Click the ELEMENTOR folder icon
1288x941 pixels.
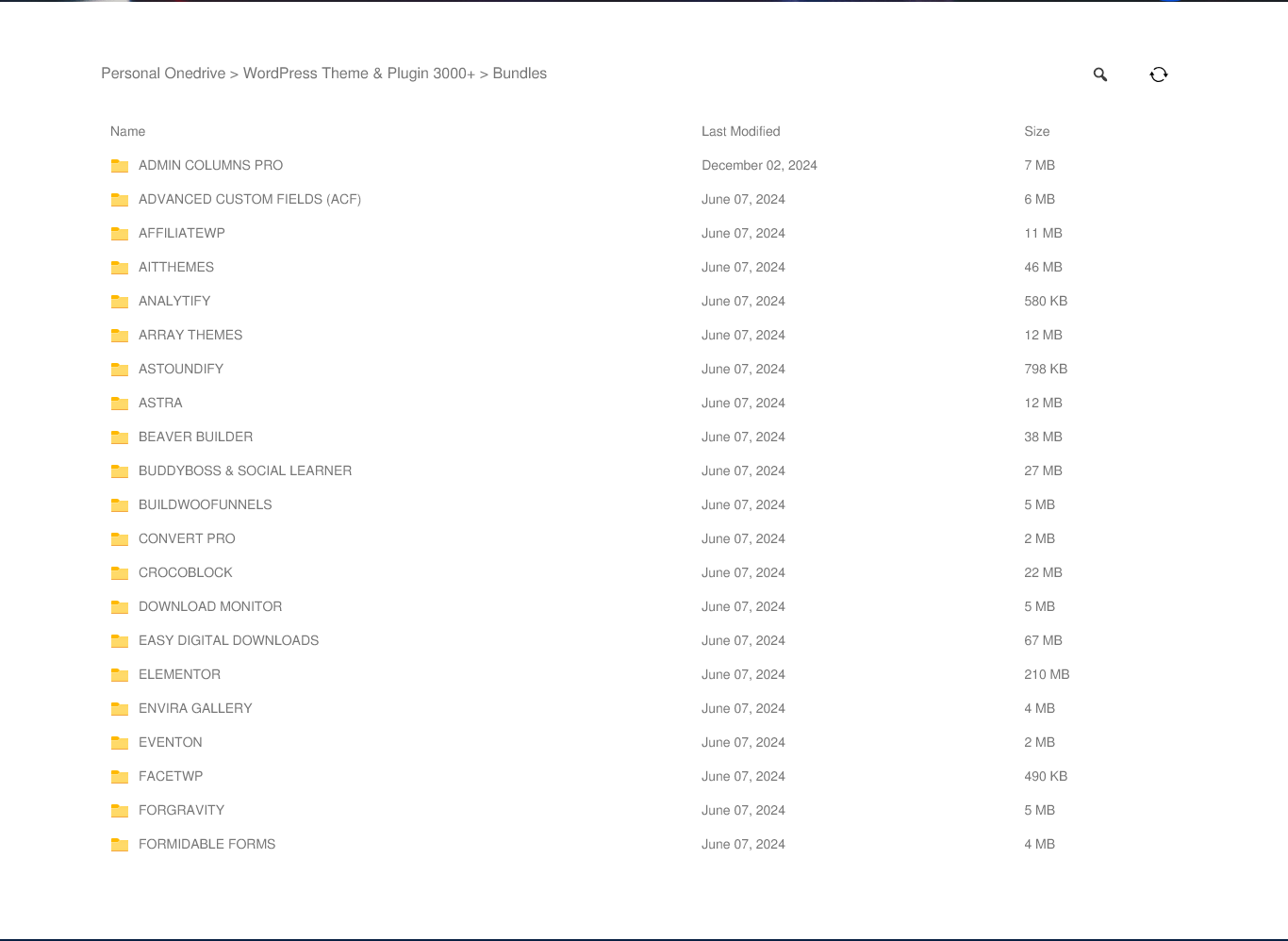120,675
